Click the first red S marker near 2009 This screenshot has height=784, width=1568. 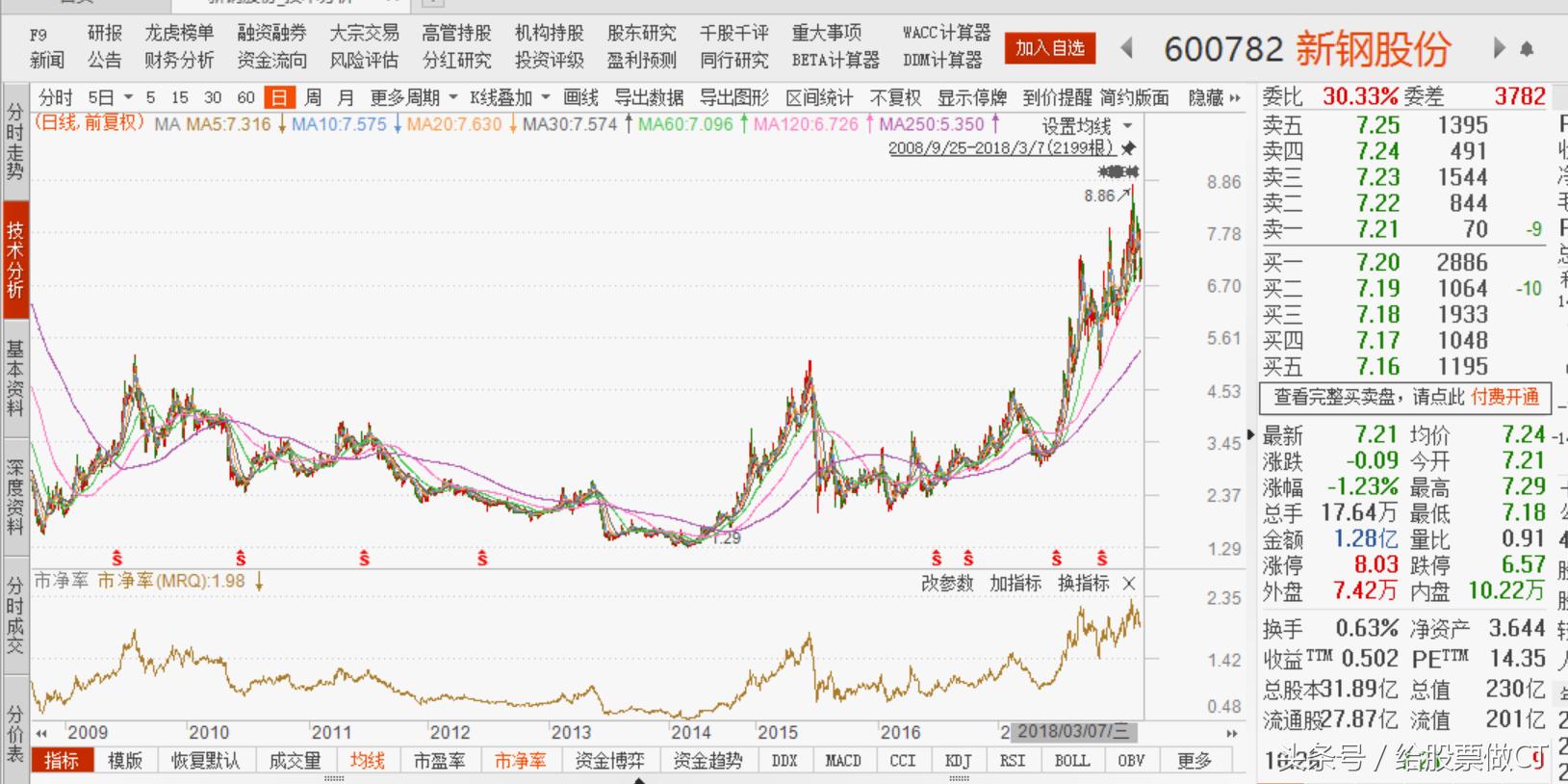pos(117,559)
